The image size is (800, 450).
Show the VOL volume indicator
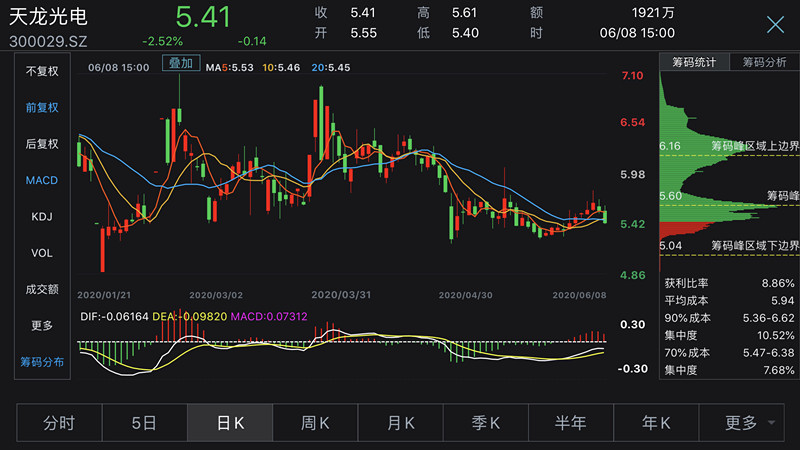(42, 253)
